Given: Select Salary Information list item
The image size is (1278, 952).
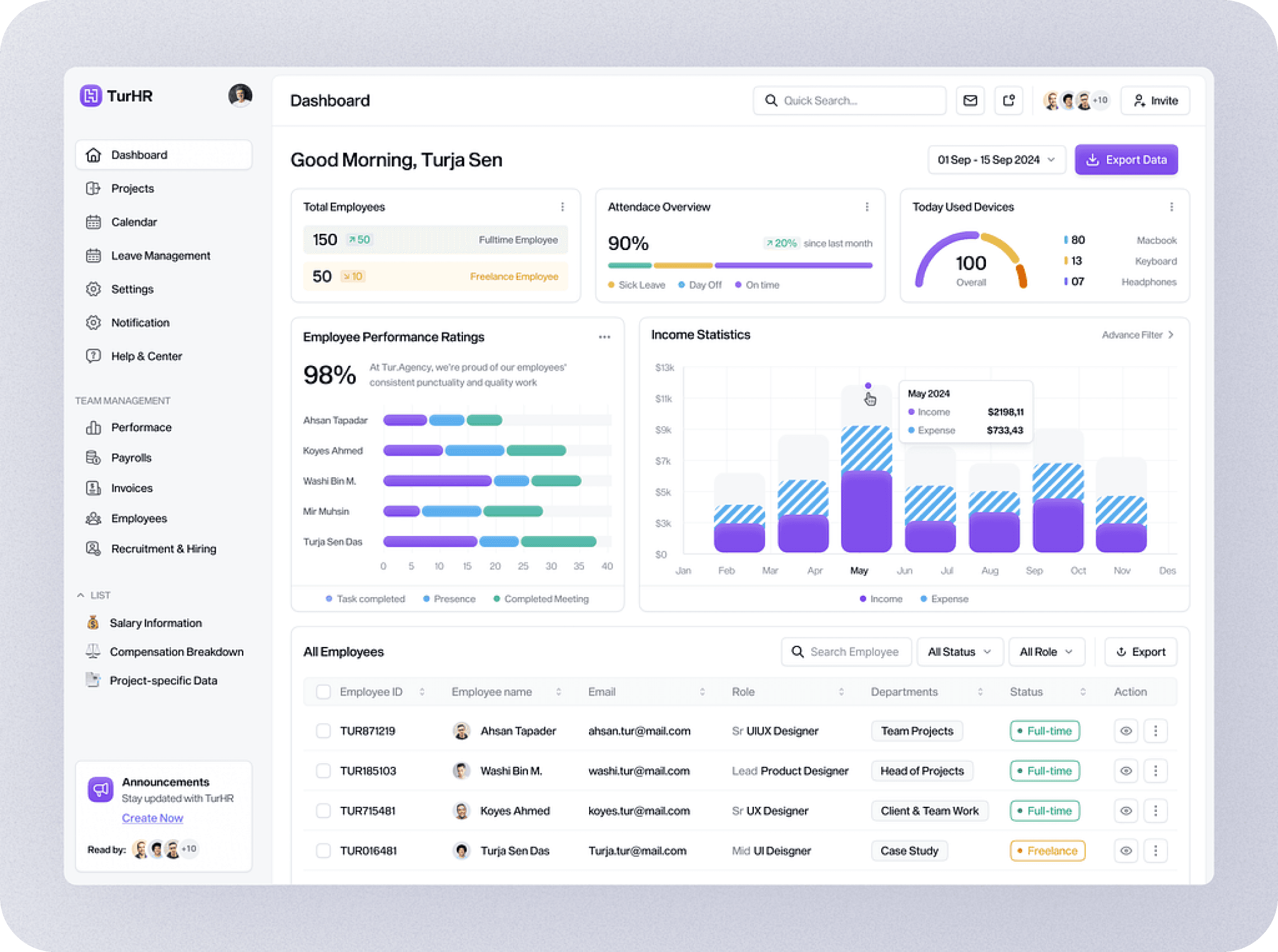Looking at the screenshot, I should tap(155, 621).
